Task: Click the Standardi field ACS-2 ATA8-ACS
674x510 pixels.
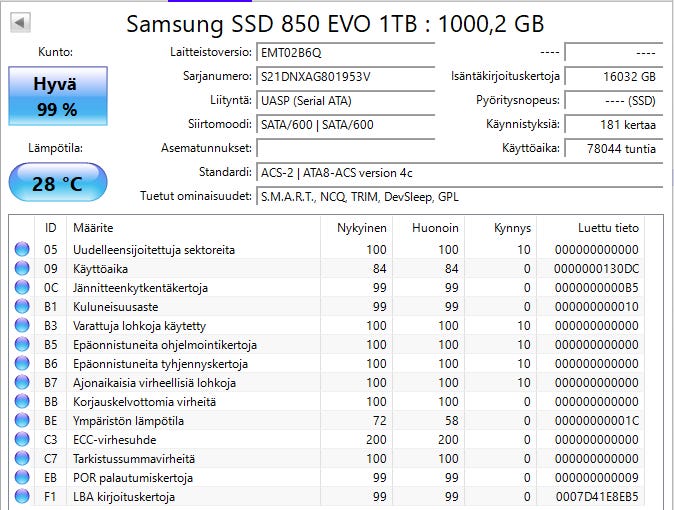Action: click(460, 173)
